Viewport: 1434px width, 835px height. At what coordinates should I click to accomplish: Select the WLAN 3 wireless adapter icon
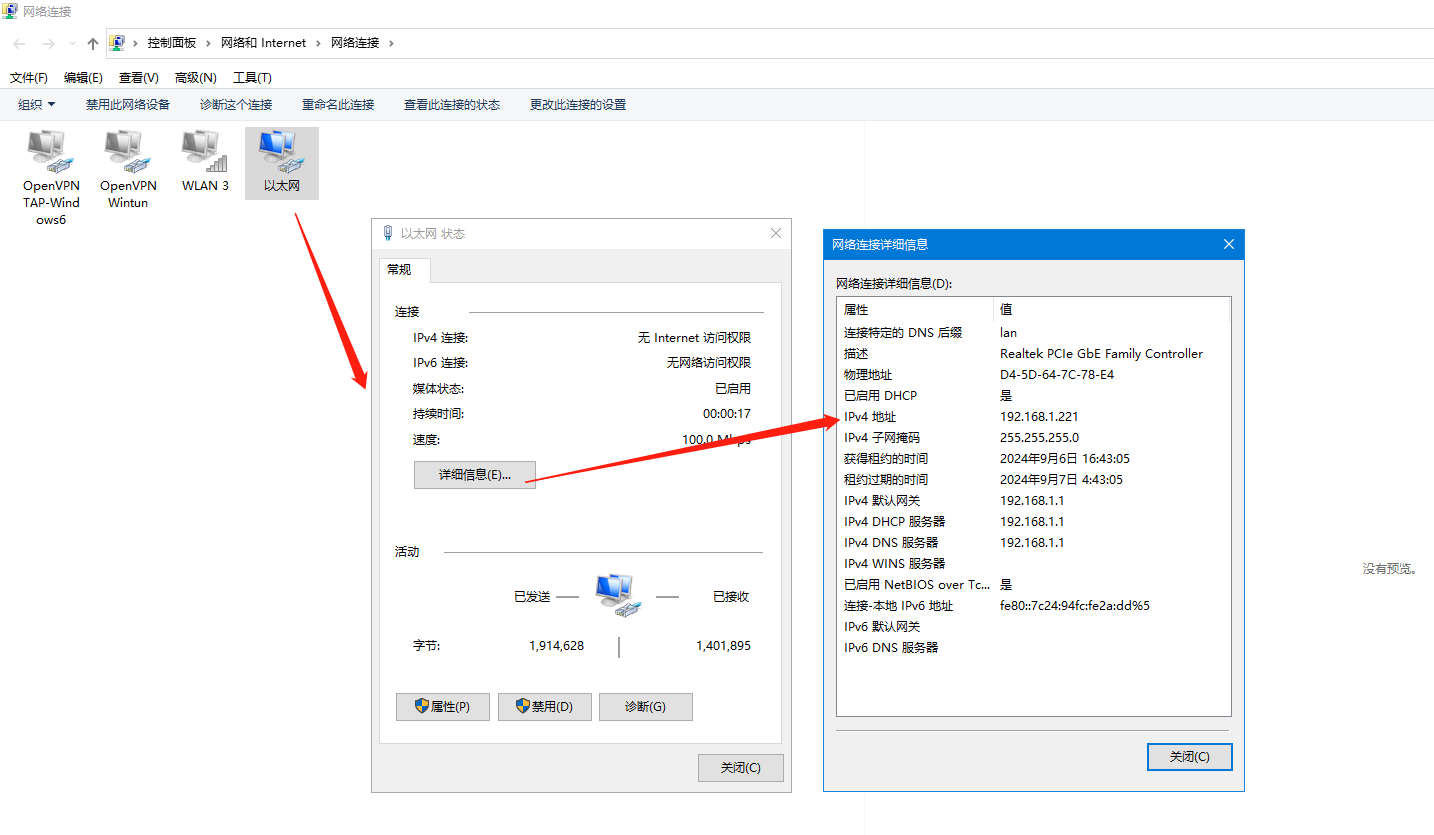tap(205, 152)
